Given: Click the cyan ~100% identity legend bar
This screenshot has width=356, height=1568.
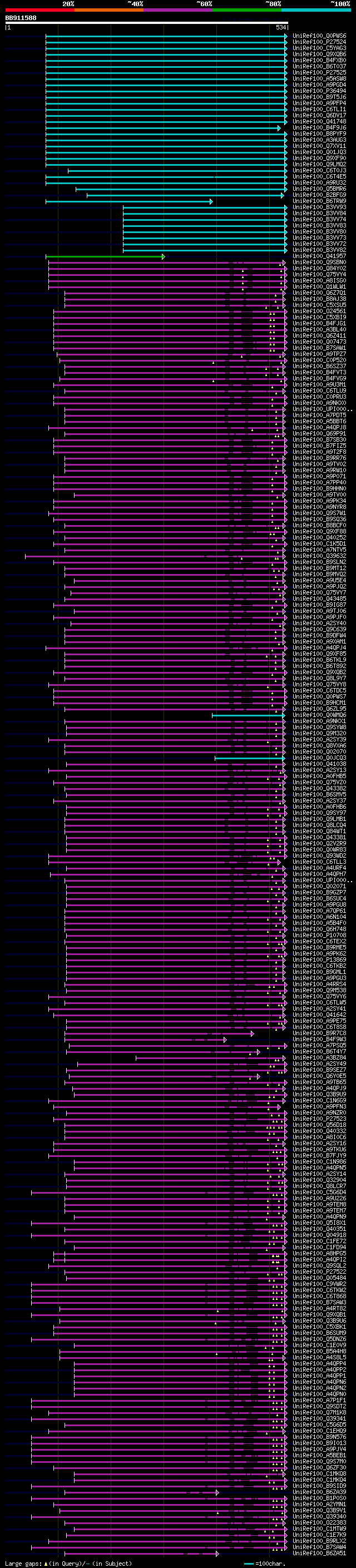Looking at the screenshot, I should 317,10.
